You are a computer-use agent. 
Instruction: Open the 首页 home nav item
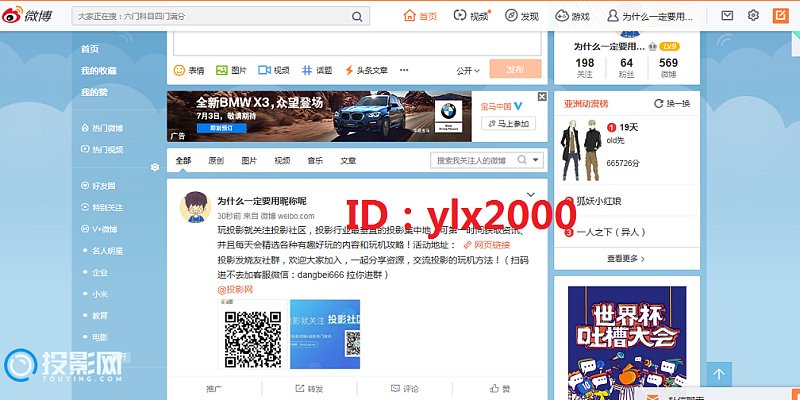(420, 16)
